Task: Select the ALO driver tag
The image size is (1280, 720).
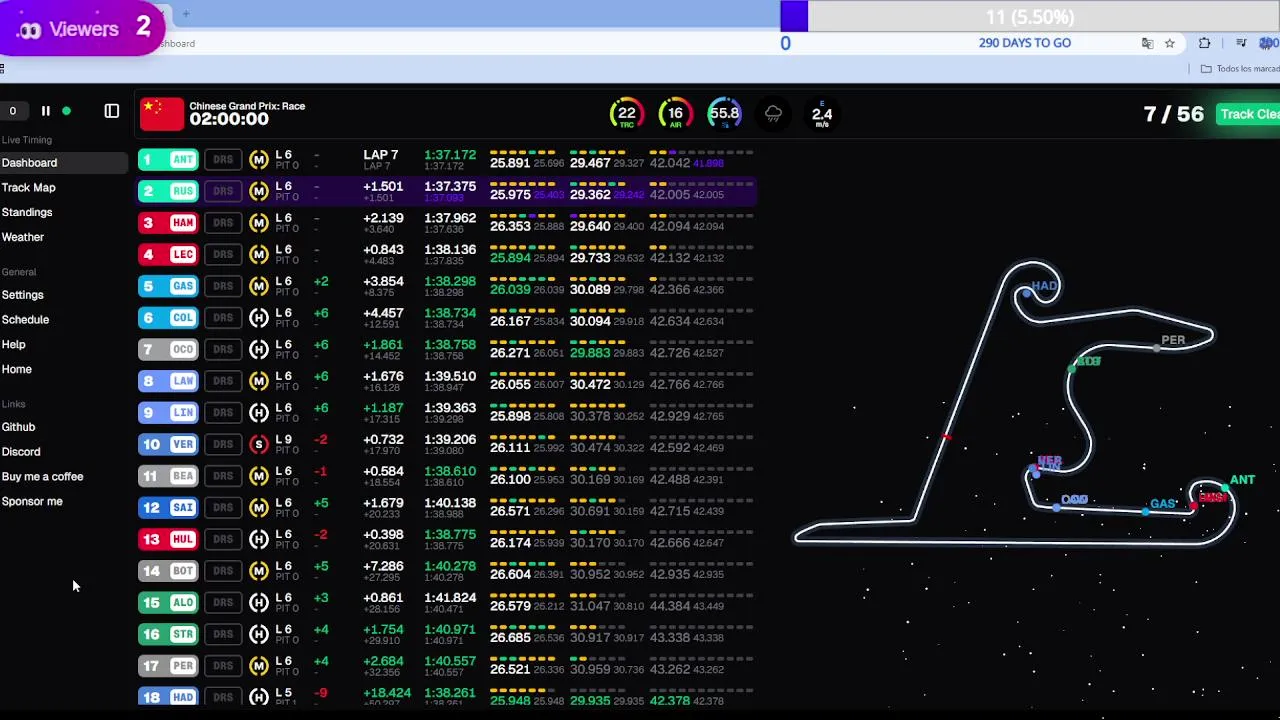Action: click(x=168, y=602)
